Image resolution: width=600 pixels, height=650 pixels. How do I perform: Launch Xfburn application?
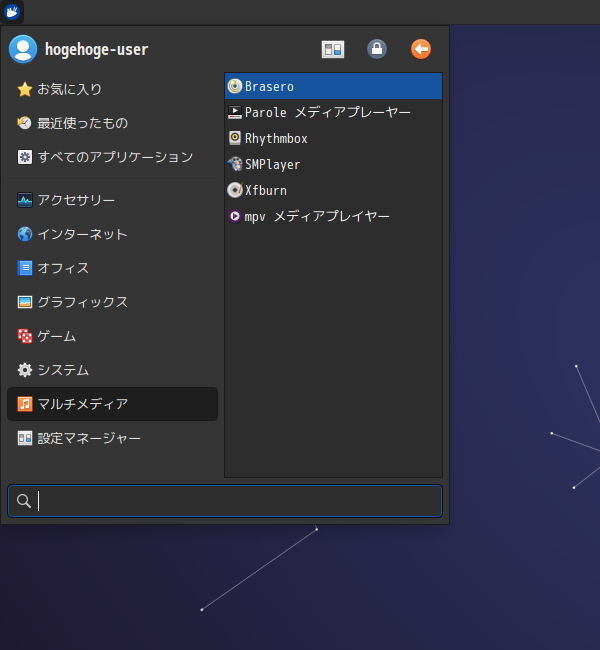333,190
